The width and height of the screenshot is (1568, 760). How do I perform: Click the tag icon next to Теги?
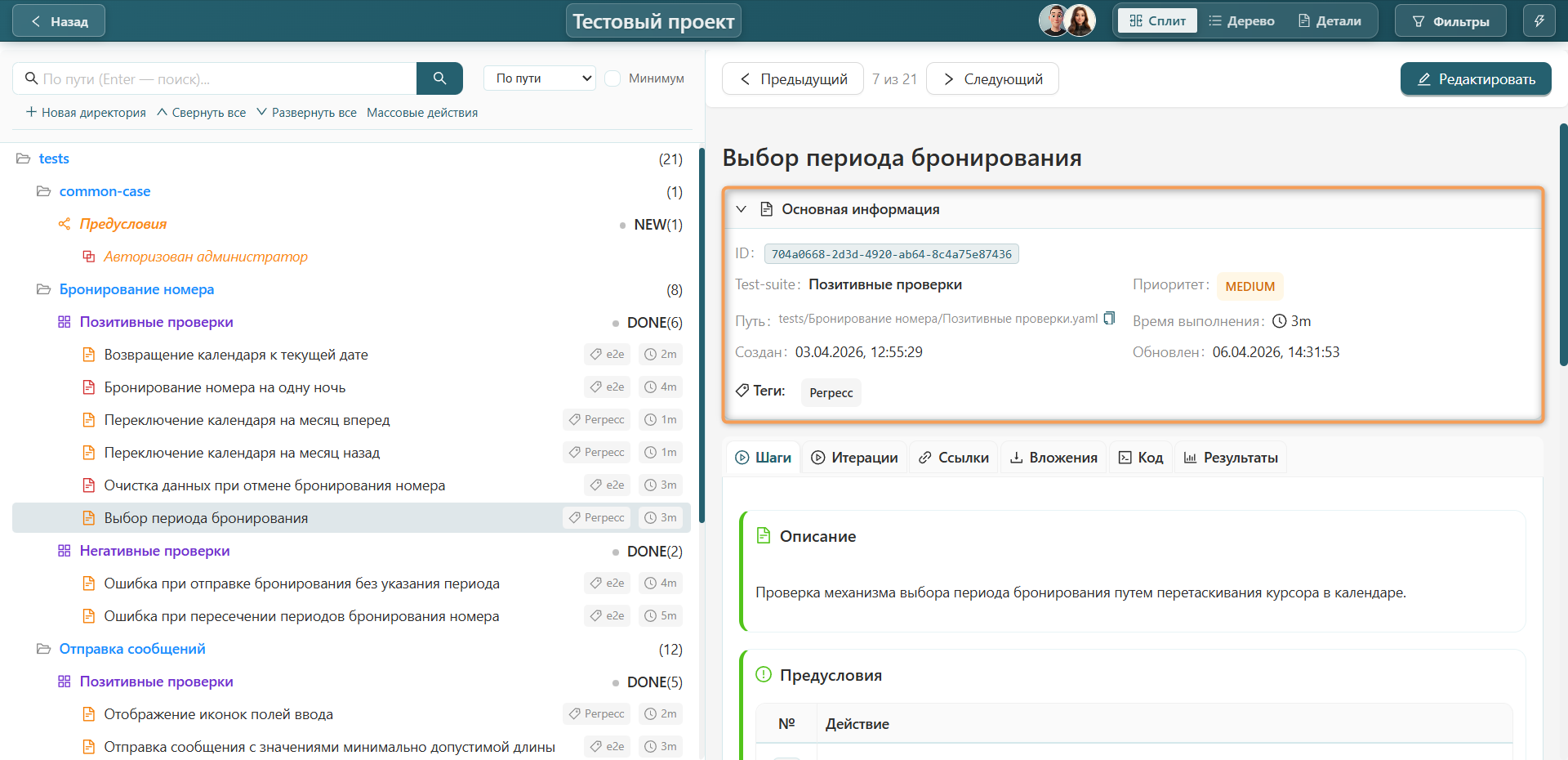tap(742, 391)
